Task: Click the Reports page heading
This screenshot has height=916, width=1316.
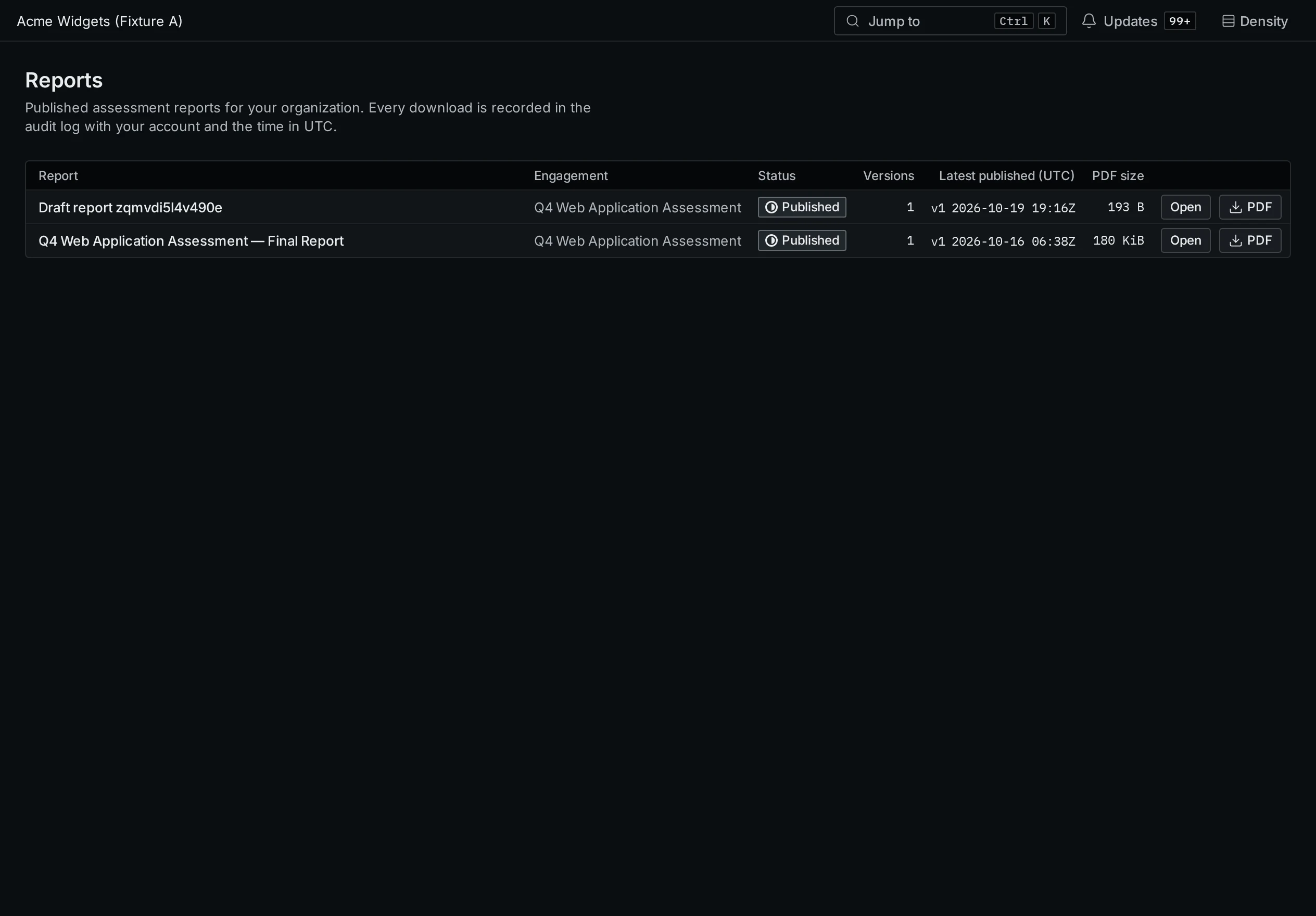Action: coord(64,80)
